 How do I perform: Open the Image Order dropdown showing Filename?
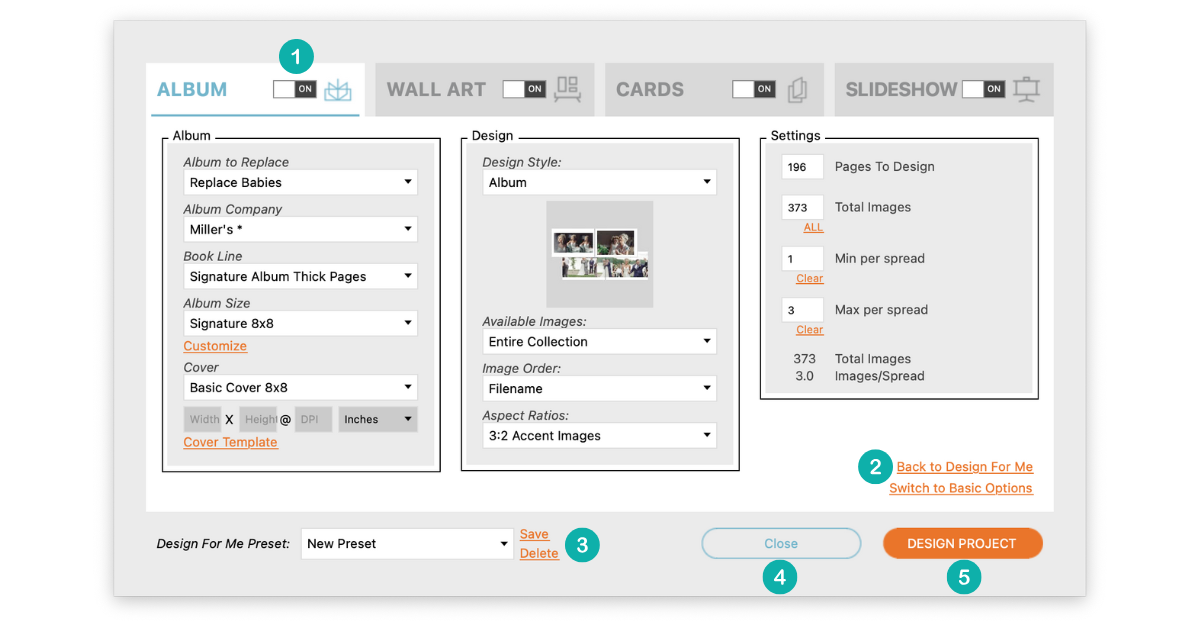click(x=600, y=388)
